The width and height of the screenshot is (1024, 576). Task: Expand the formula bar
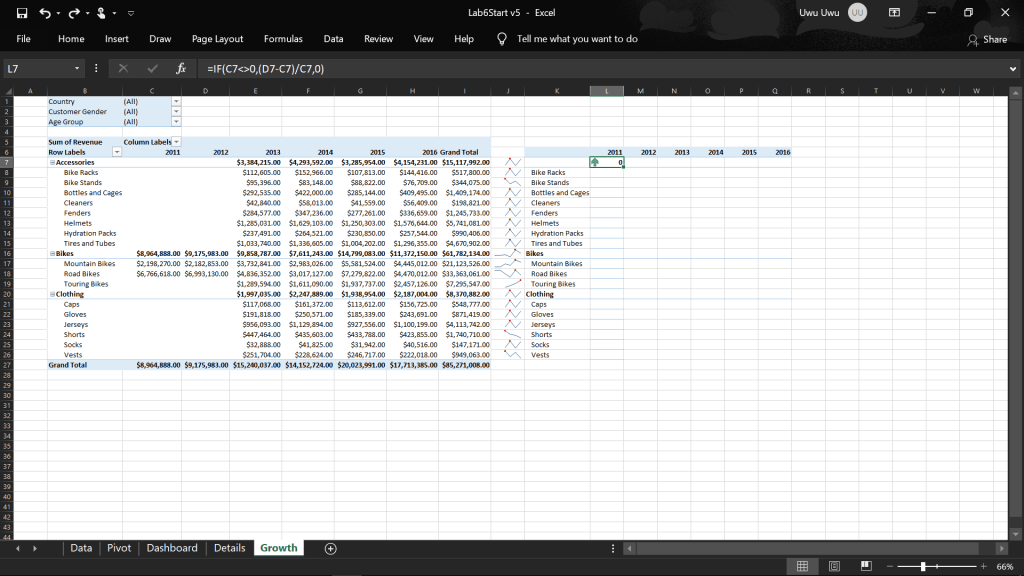[x=1013, y=69]
